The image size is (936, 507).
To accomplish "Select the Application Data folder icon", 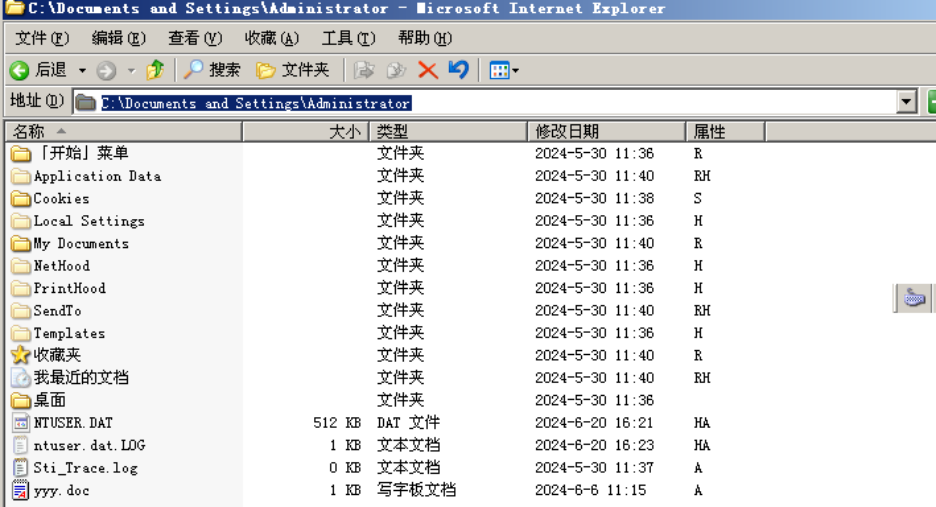I will [x=21, y=176].
